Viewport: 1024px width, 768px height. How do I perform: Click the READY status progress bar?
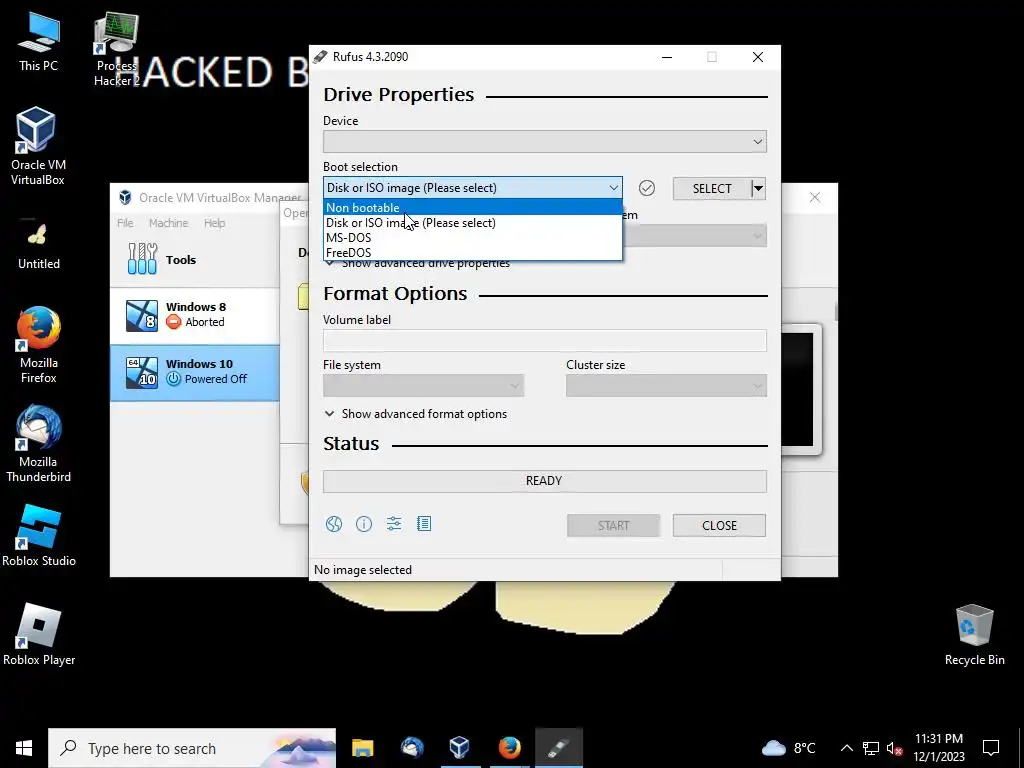pyautogui.click(x=545, y=481)
